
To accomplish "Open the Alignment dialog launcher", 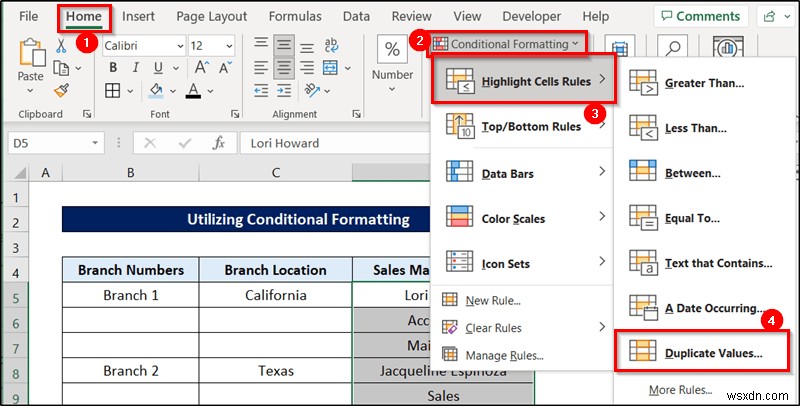I will click(356, 114).
